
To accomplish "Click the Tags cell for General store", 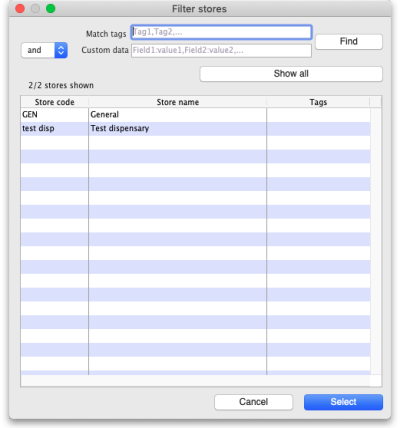I will pos(319,115).
